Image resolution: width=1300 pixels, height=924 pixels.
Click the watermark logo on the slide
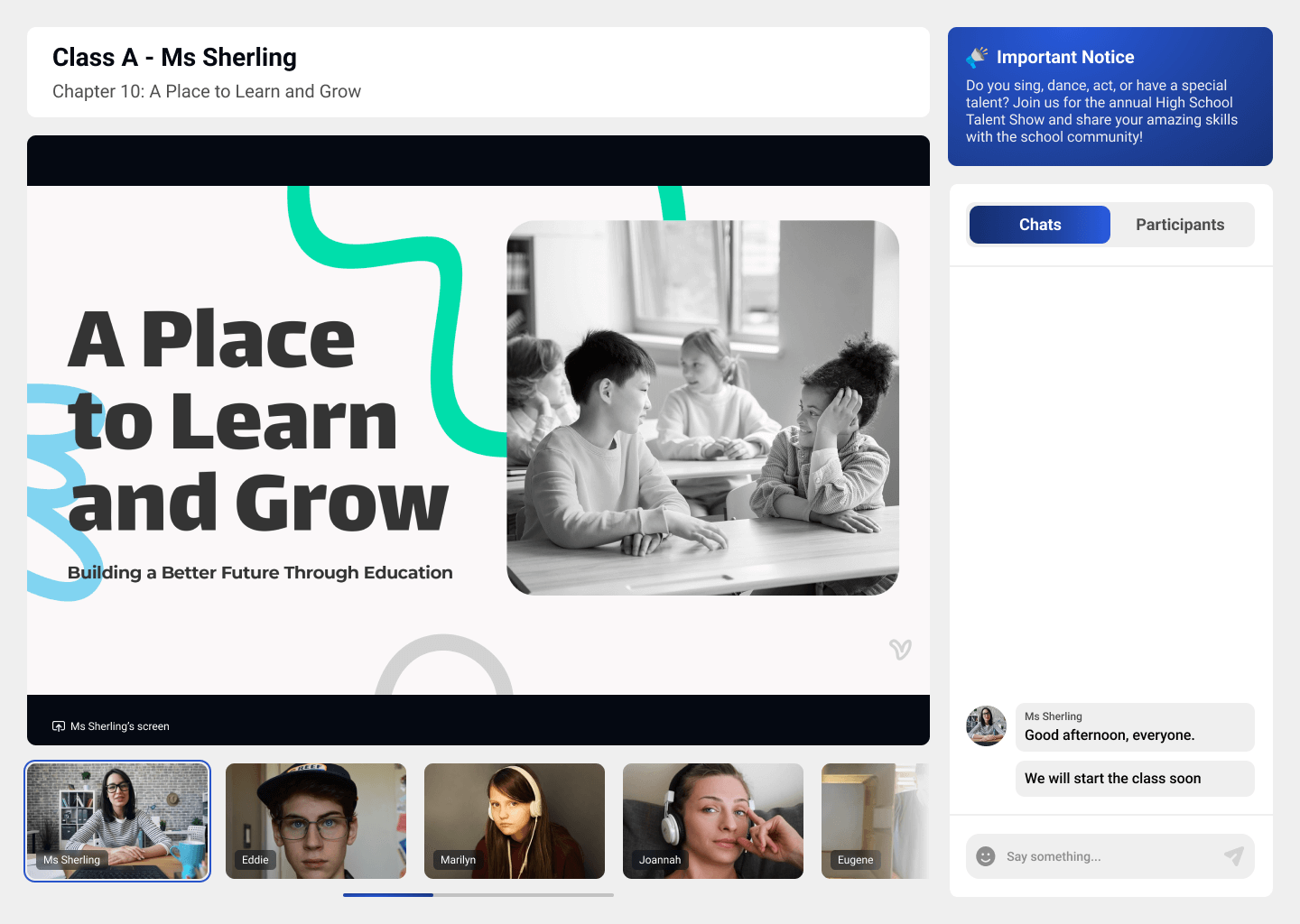[900, 649]
